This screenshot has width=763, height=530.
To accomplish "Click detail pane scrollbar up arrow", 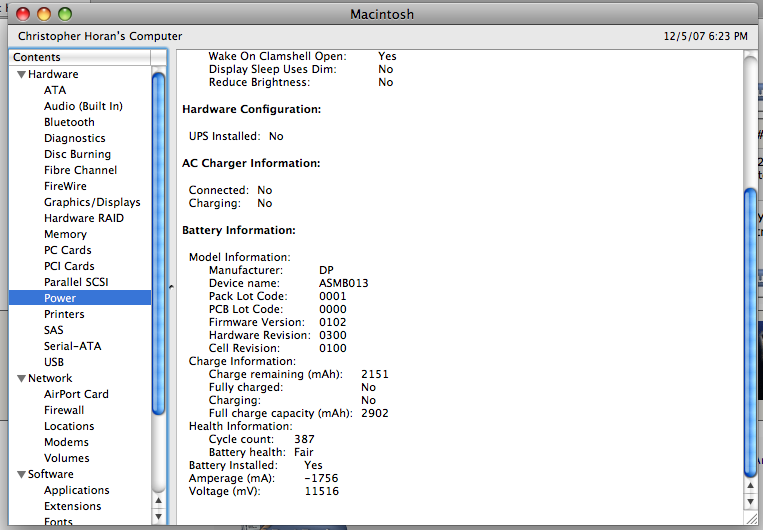I will [750, 486].
